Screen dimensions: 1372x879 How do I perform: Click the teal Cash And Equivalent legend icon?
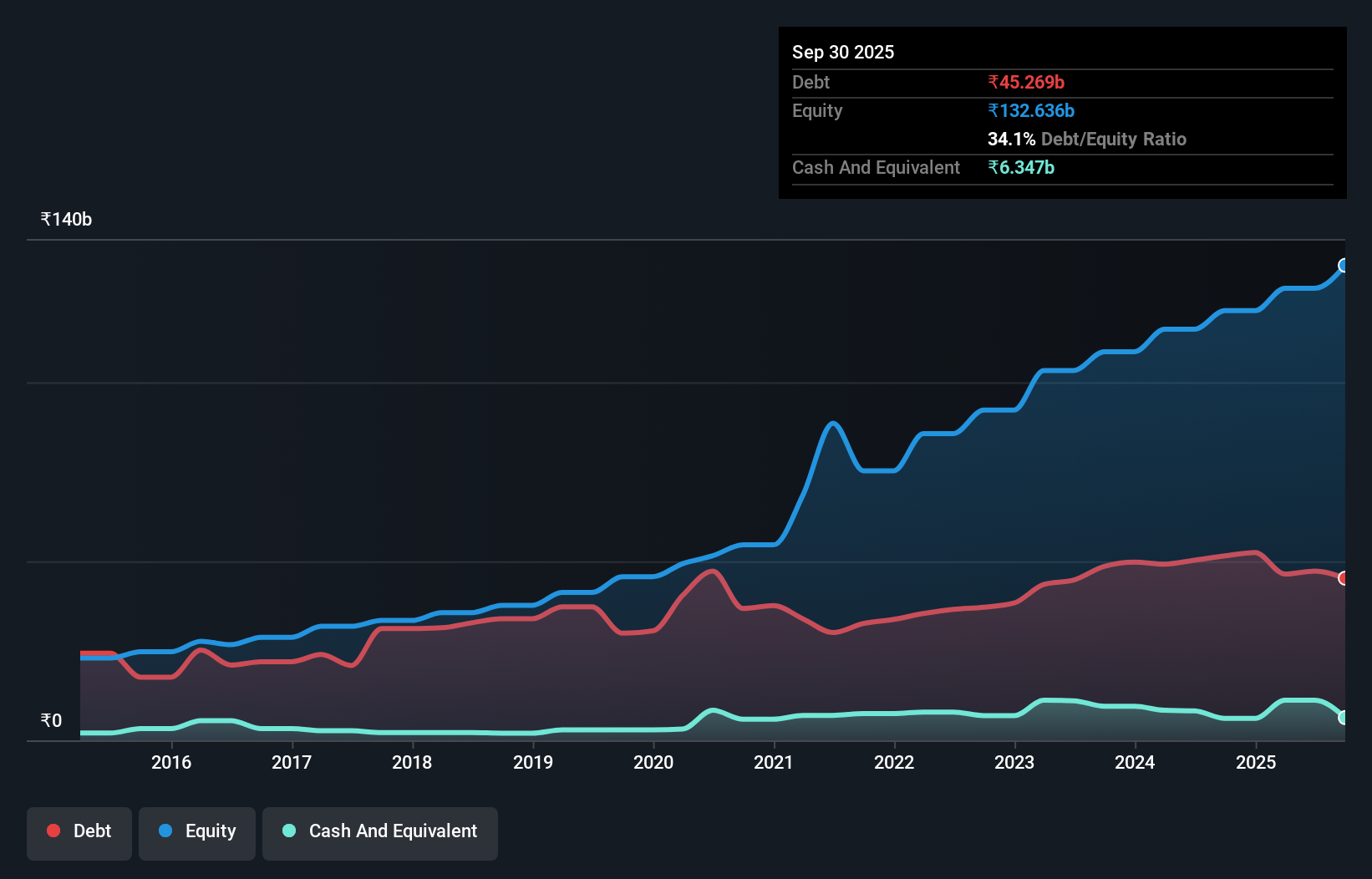(x=288, y=831)
